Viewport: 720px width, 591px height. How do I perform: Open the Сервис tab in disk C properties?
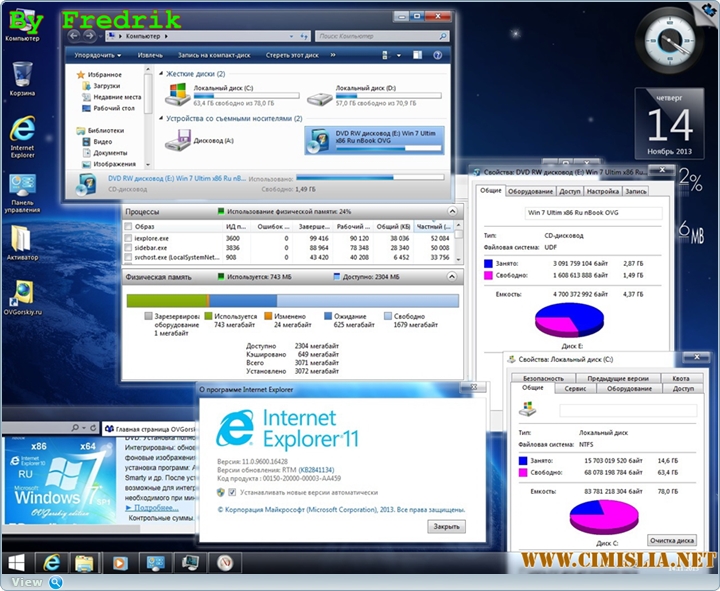tap(574, 388)
